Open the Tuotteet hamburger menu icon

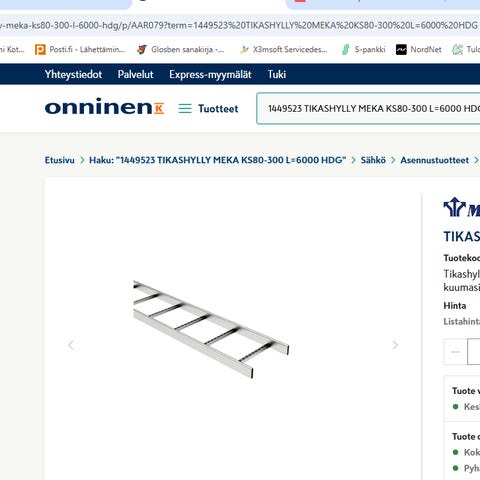tap(185, 109)
